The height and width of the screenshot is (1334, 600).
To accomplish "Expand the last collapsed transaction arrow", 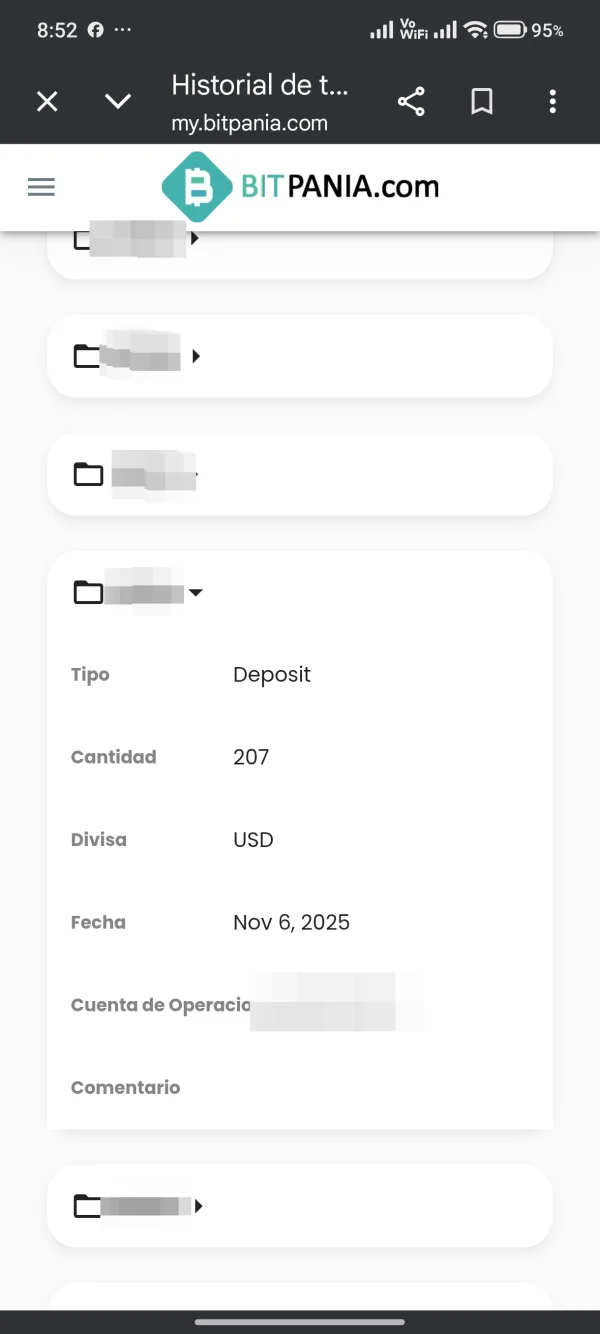I will (x=199, y=1207).
